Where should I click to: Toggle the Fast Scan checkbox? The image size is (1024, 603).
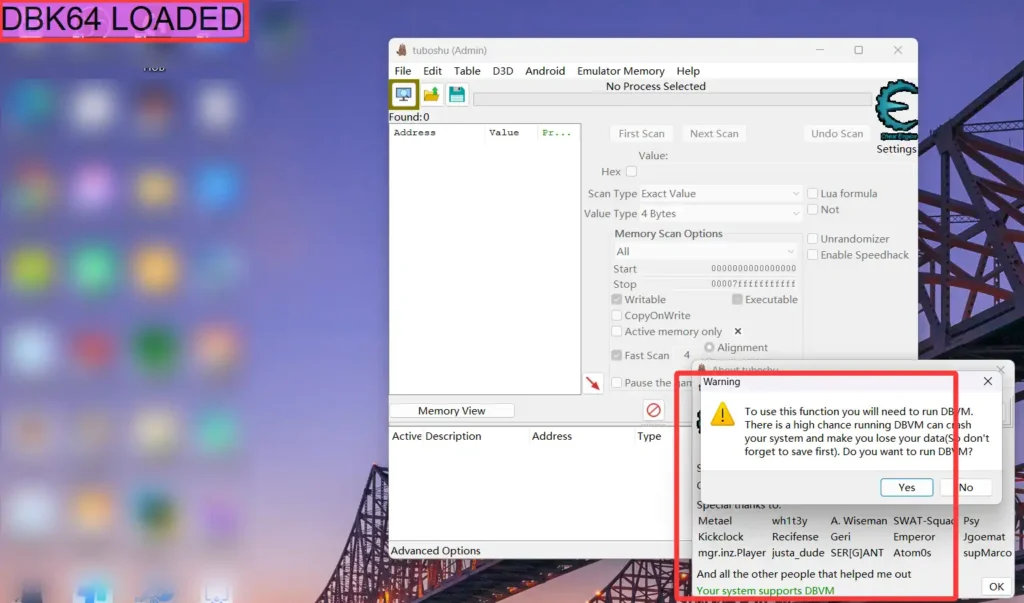point(616,355)
